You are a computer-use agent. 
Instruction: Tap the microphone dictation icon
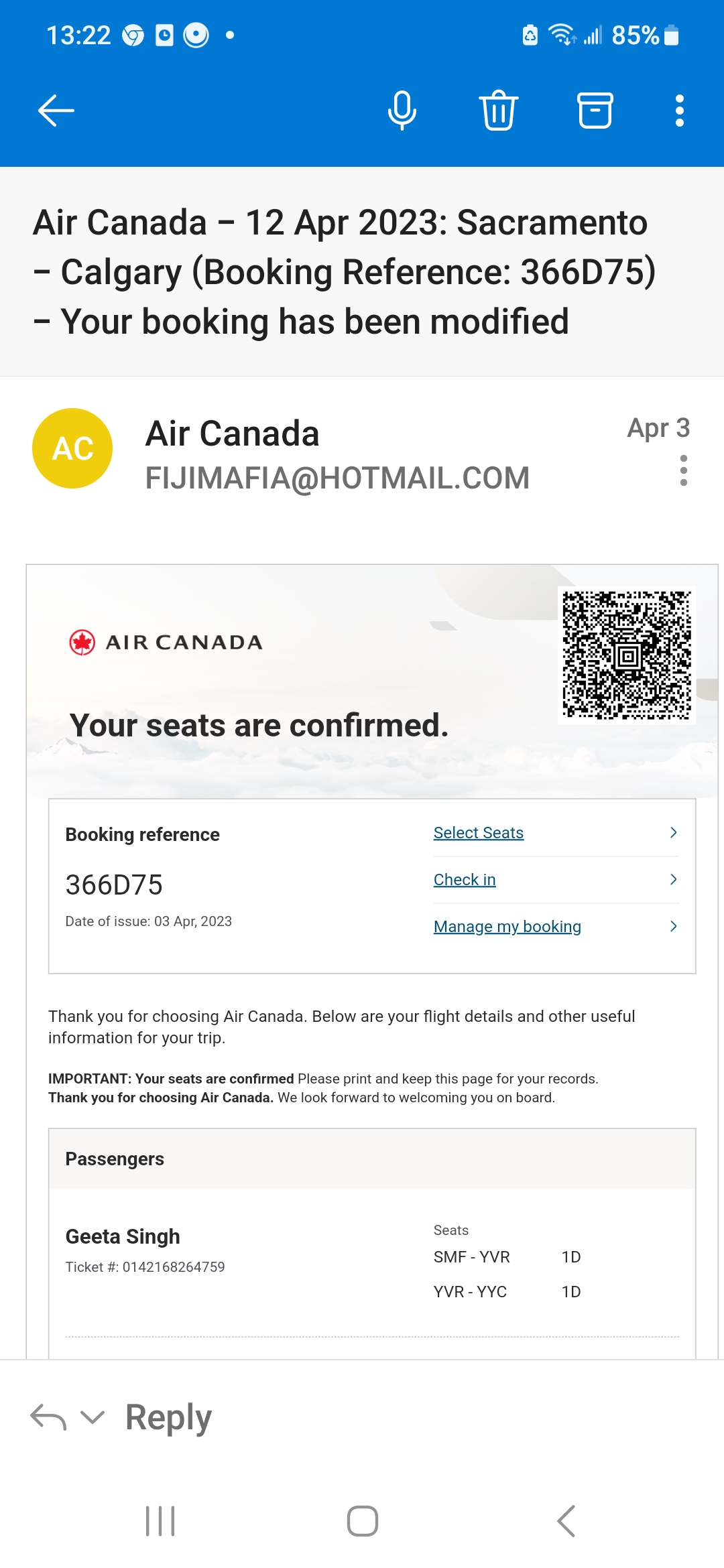tap(402, 111)
